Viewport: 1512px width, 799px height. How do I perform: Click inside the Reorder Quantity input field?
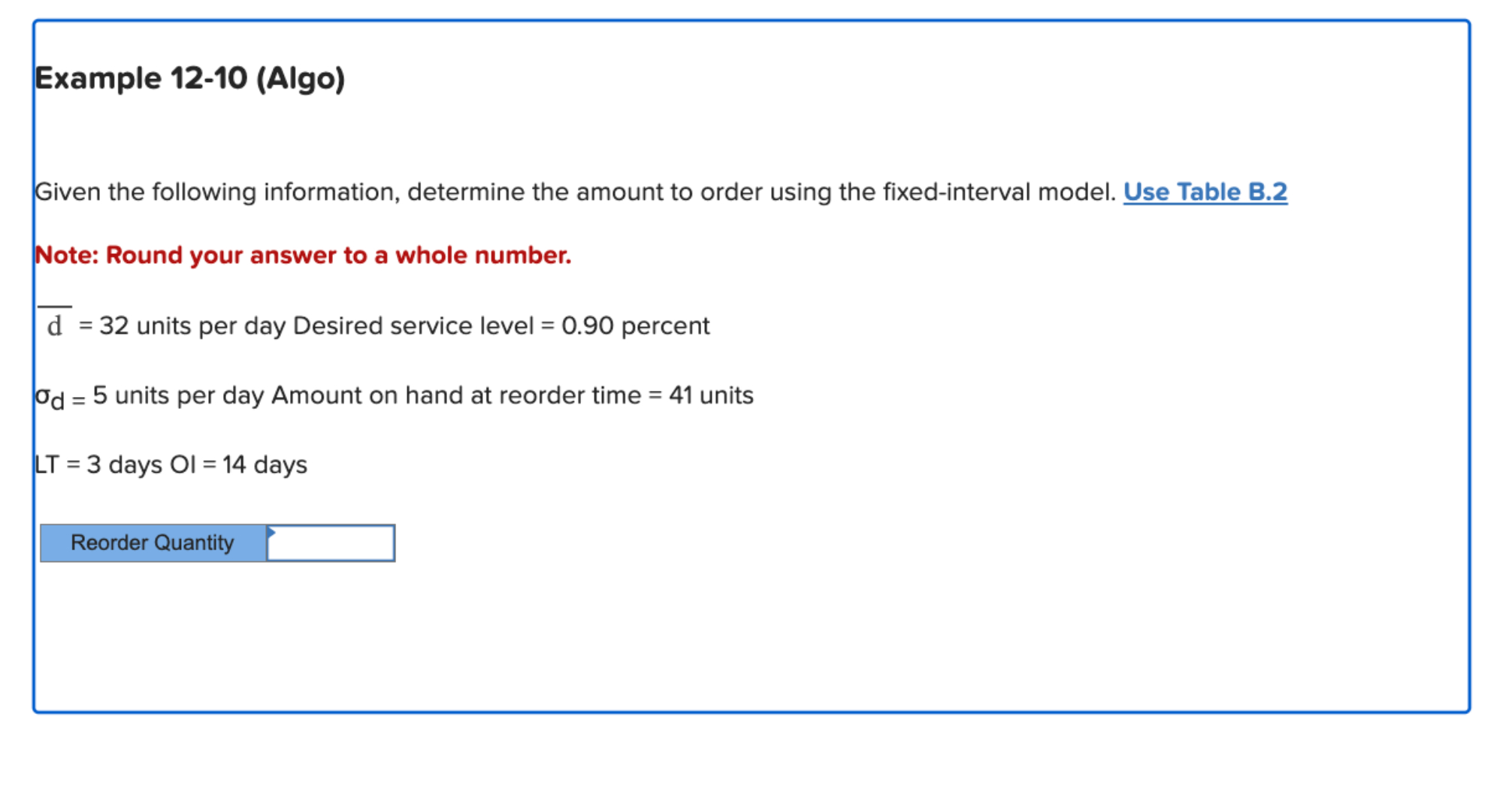coord(331,543)
